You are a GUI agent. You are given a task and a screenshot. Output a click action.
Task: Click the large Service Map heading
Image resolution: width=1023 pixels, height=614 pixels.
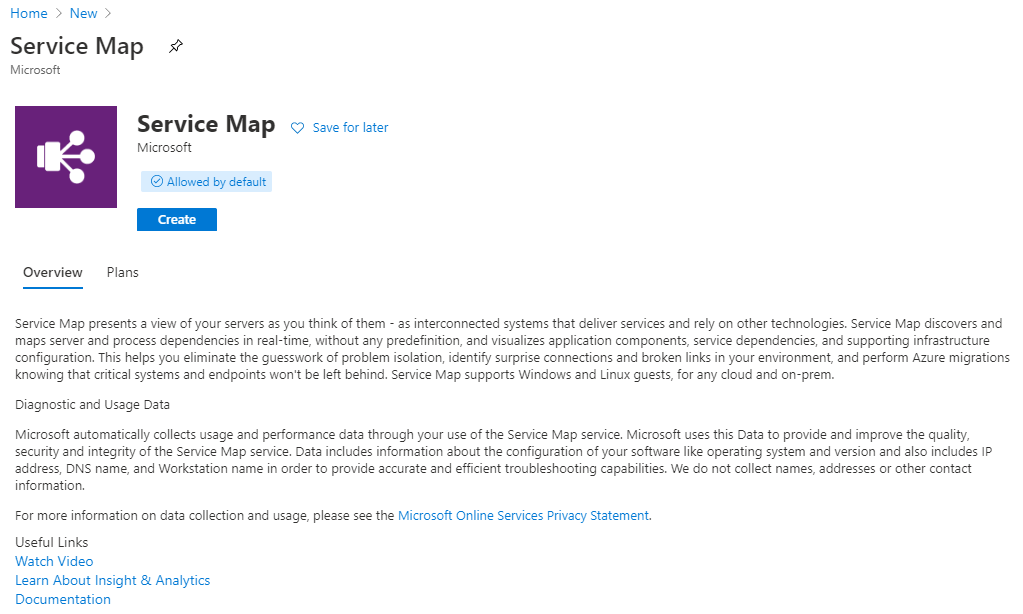206,124
